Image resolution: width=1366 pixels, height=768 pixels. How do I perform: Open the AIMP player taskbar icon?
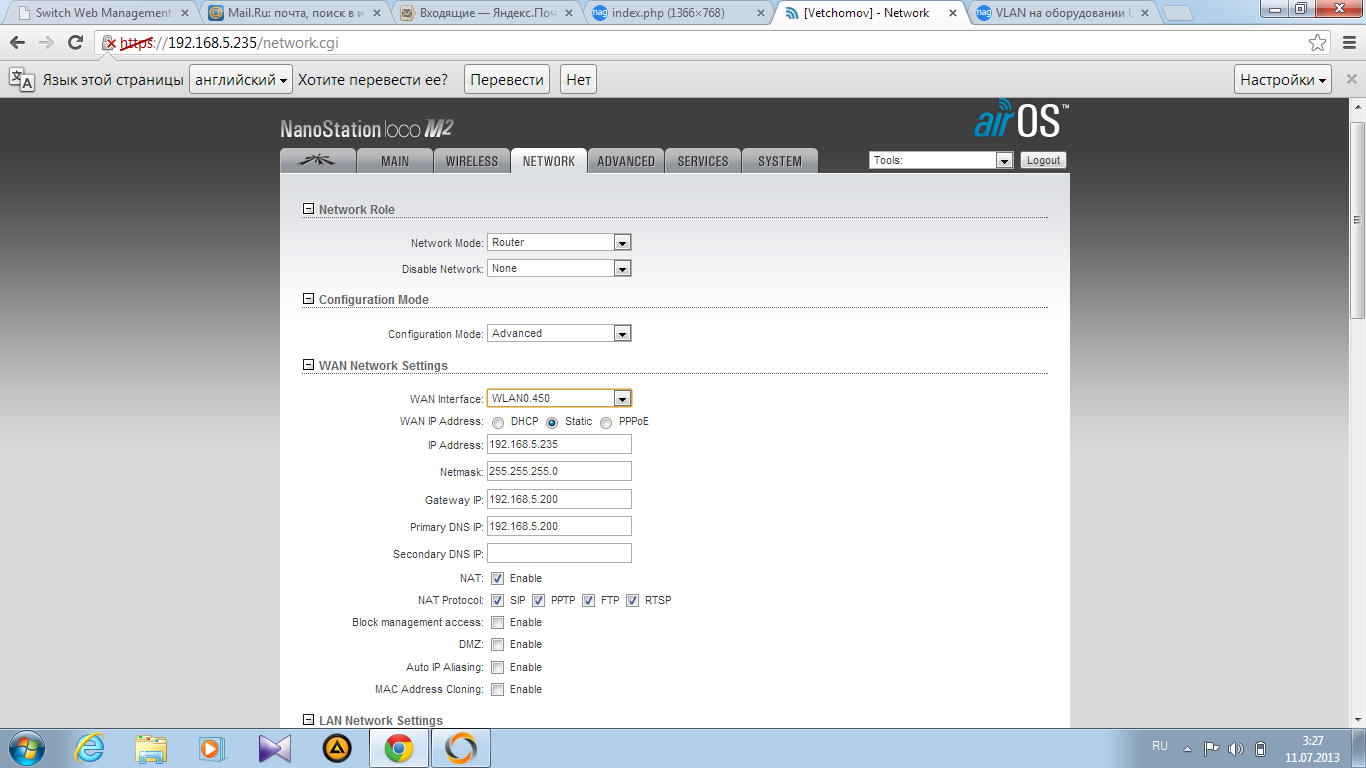pos(337,748)
